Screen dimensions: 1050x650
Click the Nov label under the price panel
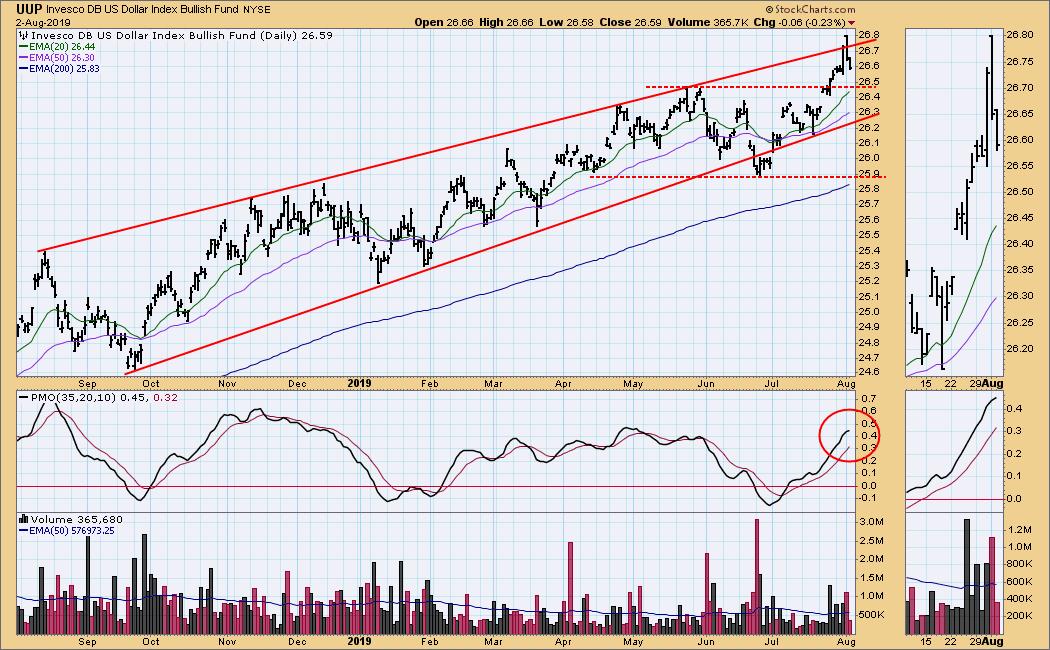[227, 384]
